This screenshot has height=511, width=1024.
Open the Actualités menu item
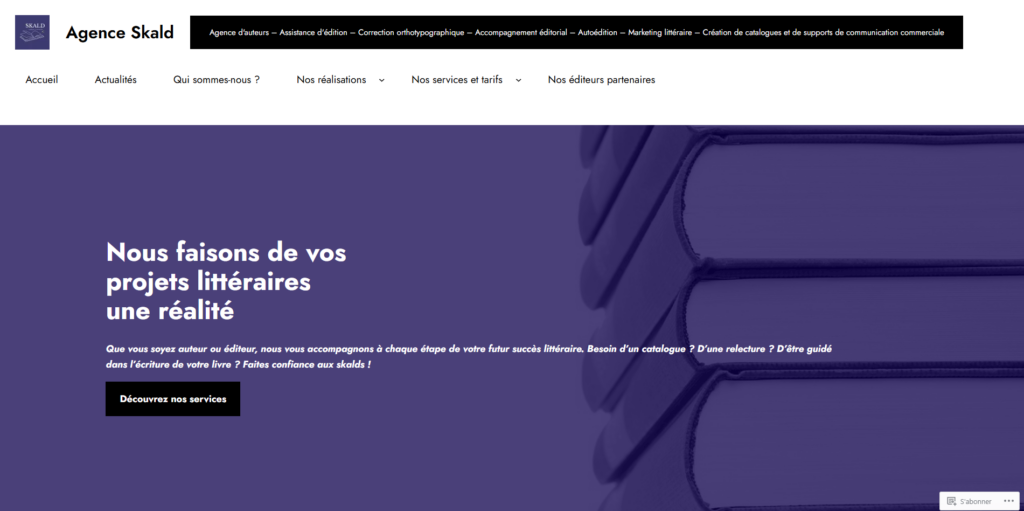(x=116, y=80)
